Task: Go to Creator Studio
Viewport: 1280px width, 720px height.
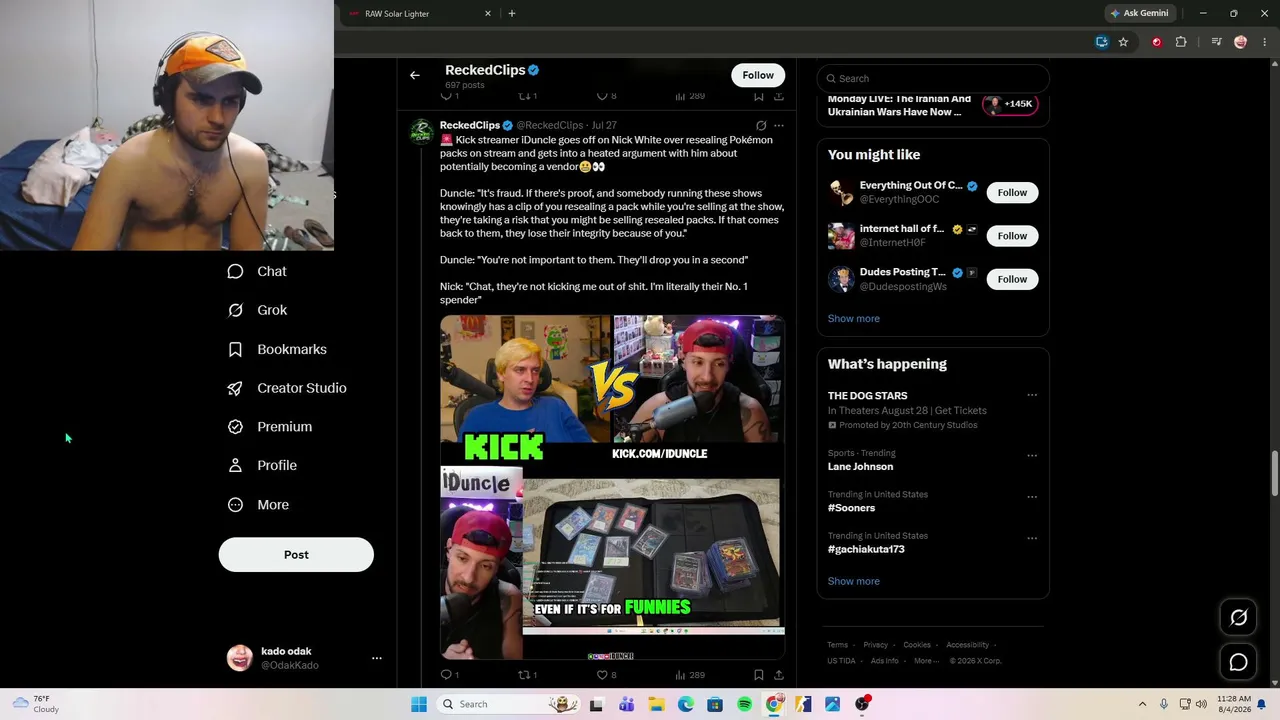Action: pos(287,388)
